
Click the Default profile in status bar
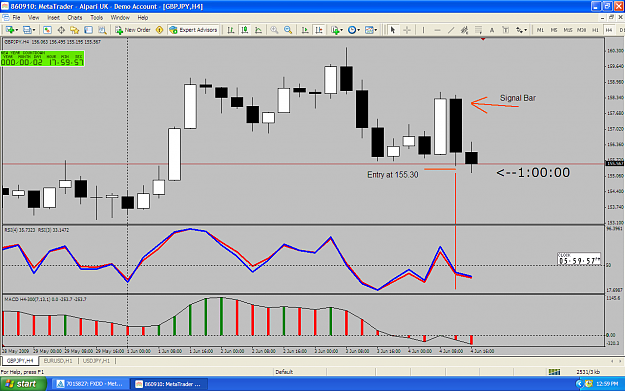coord(284,371)
